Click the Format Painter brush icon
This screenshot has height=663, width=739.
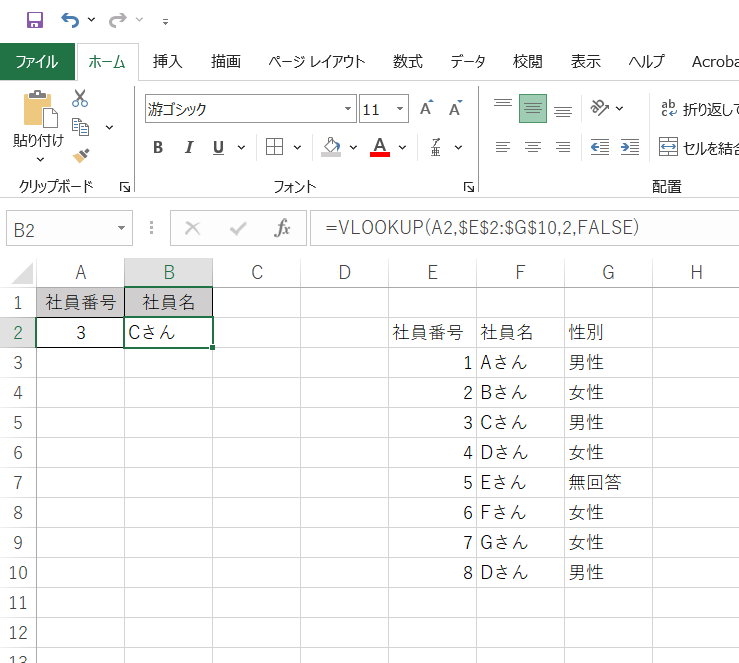(x=81, y=155)
